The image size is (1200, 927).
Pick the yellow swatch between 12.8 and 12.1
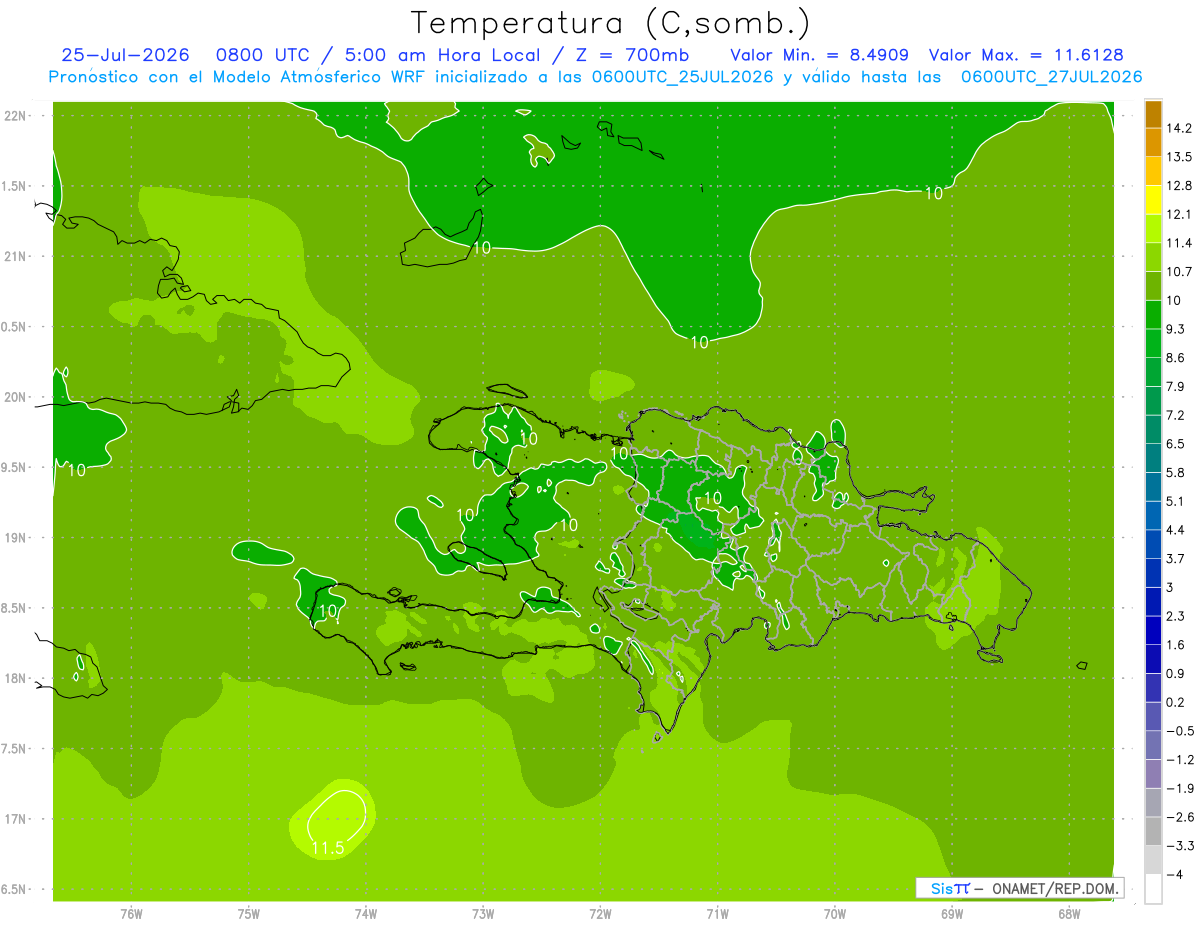click(x=1153, y=200)
